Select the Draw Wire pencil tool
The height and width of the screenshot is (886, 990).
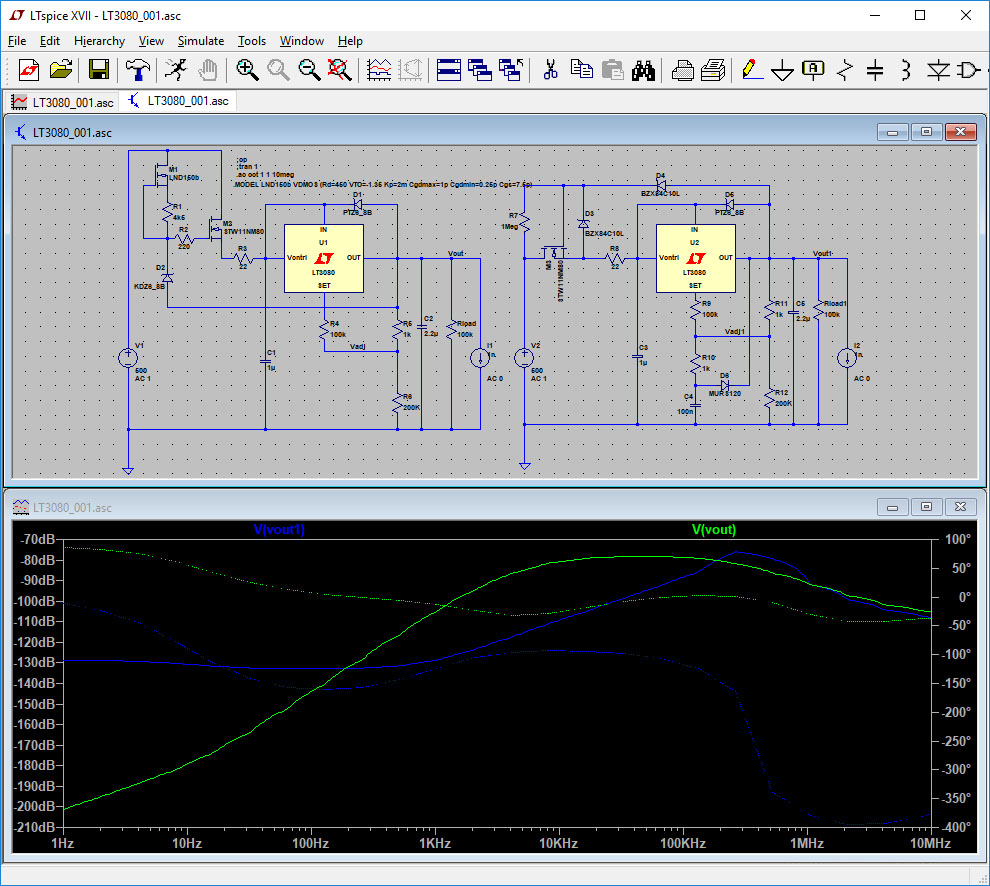pos(751,69)
